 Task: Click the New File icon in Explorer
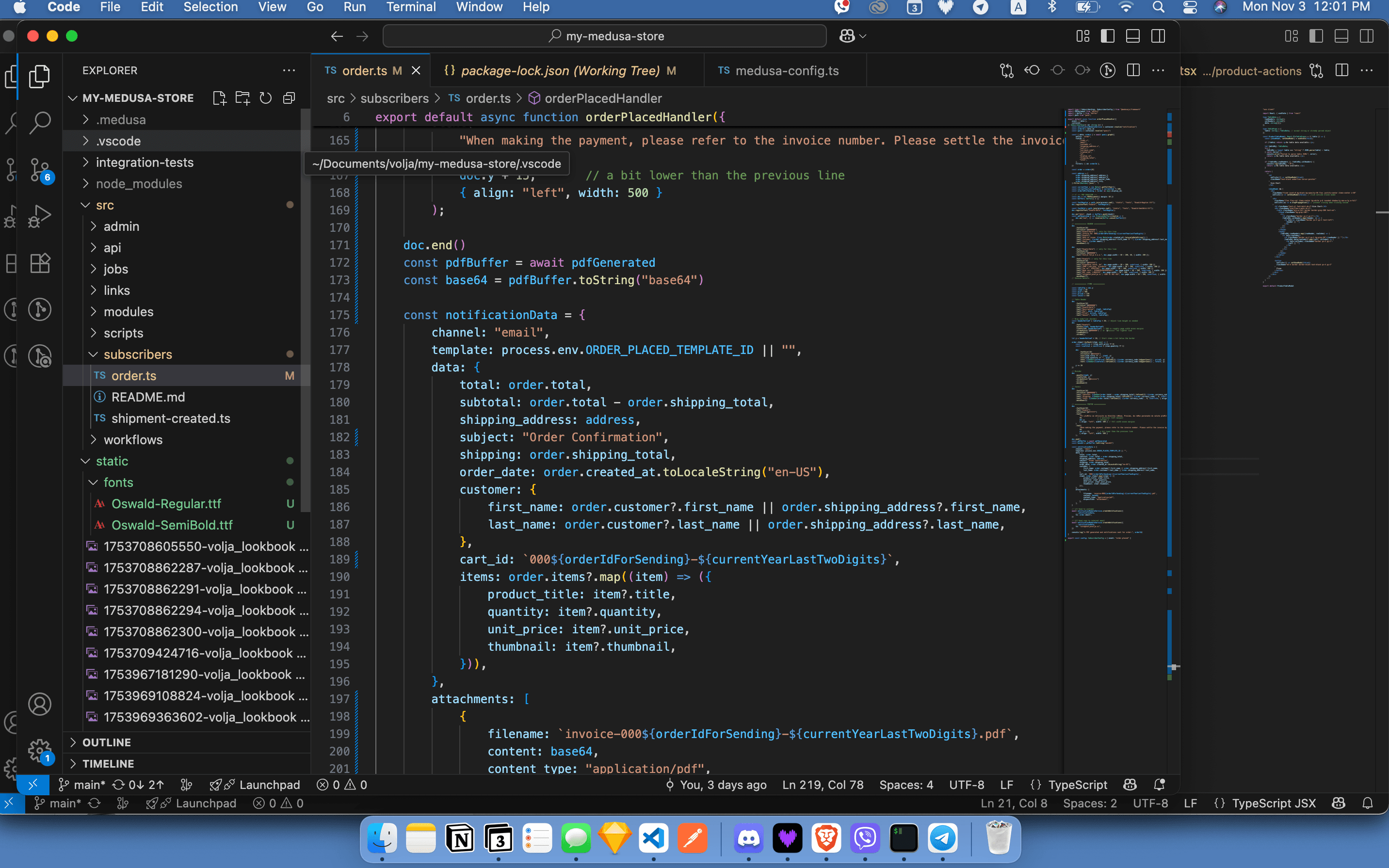coord(219,98)
